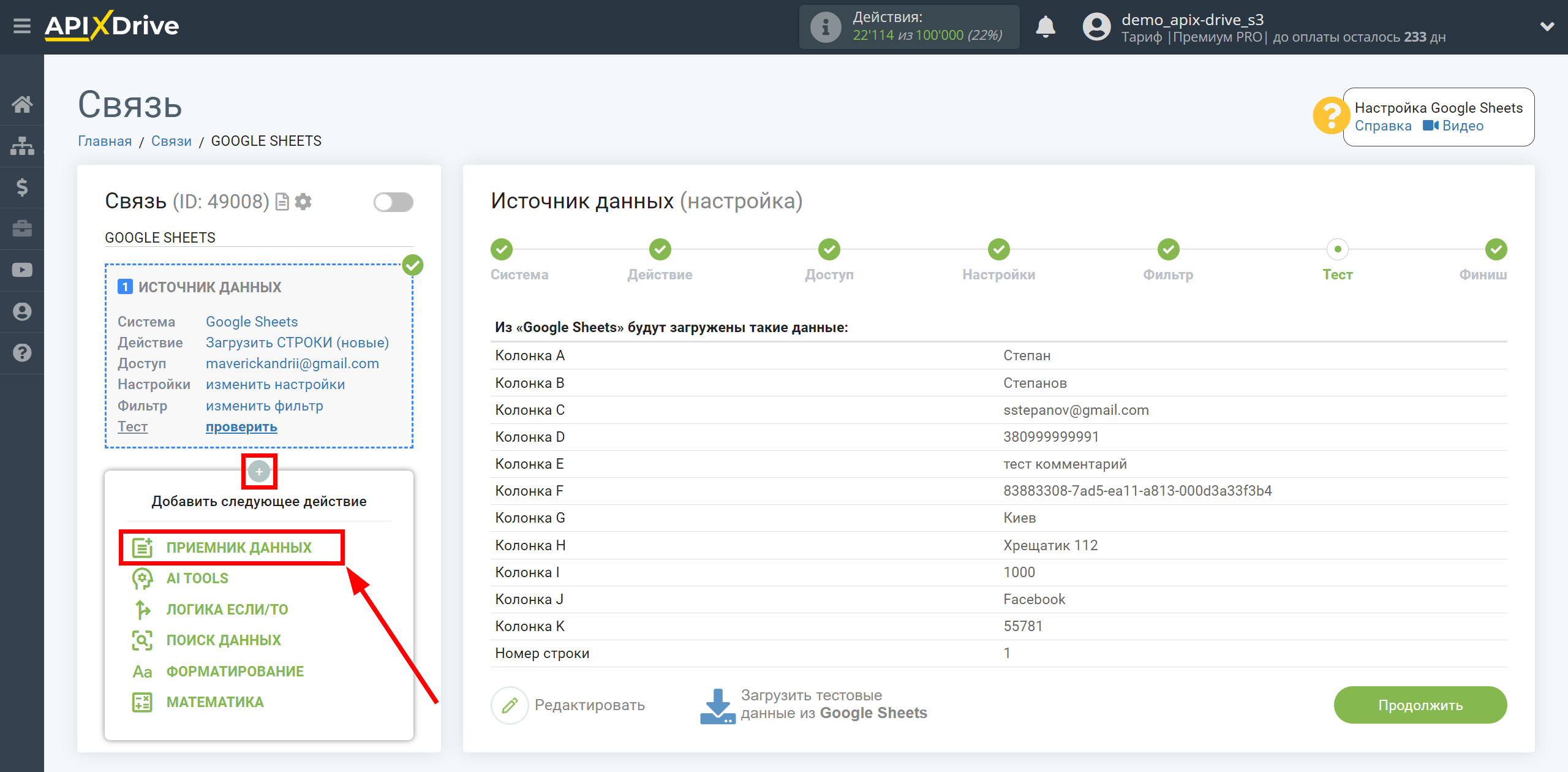Image resolution: width=1568 pixels, height=772 pixels.
Task: Load test data from Google Sheets
Action: pyautogui.click(x=813, y=705)
